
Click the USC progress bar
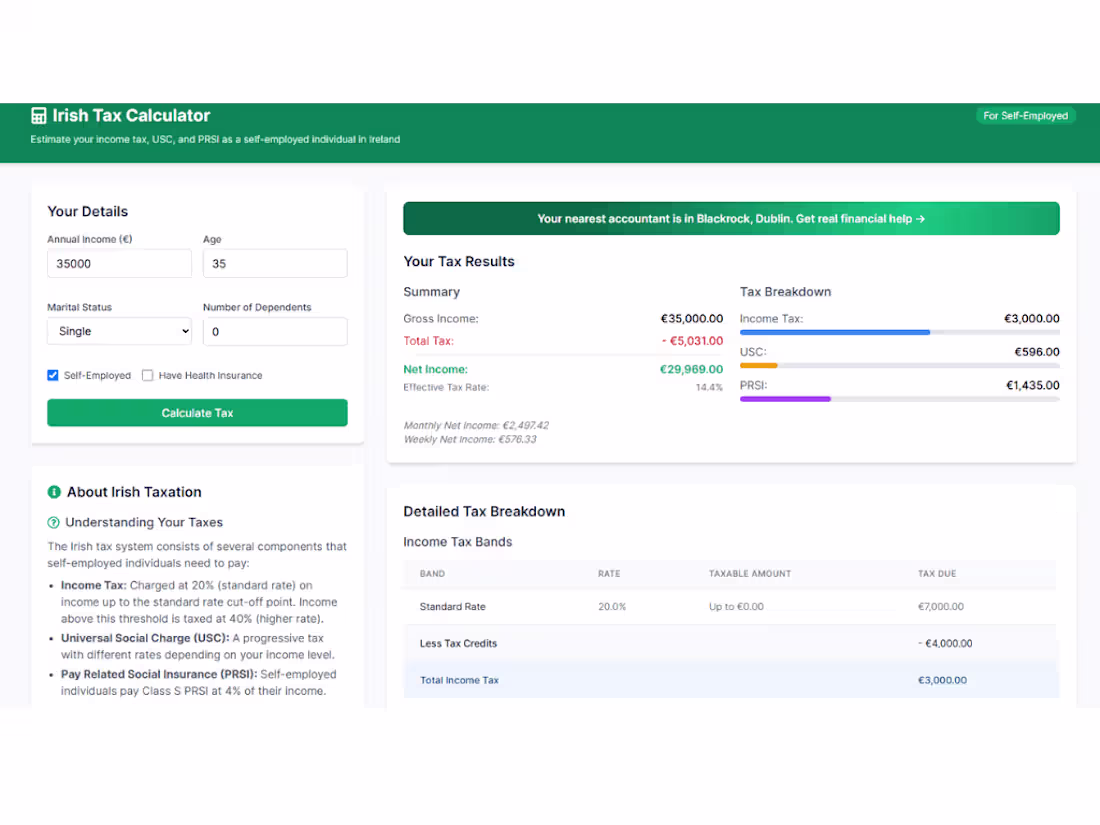coord(900,366)
